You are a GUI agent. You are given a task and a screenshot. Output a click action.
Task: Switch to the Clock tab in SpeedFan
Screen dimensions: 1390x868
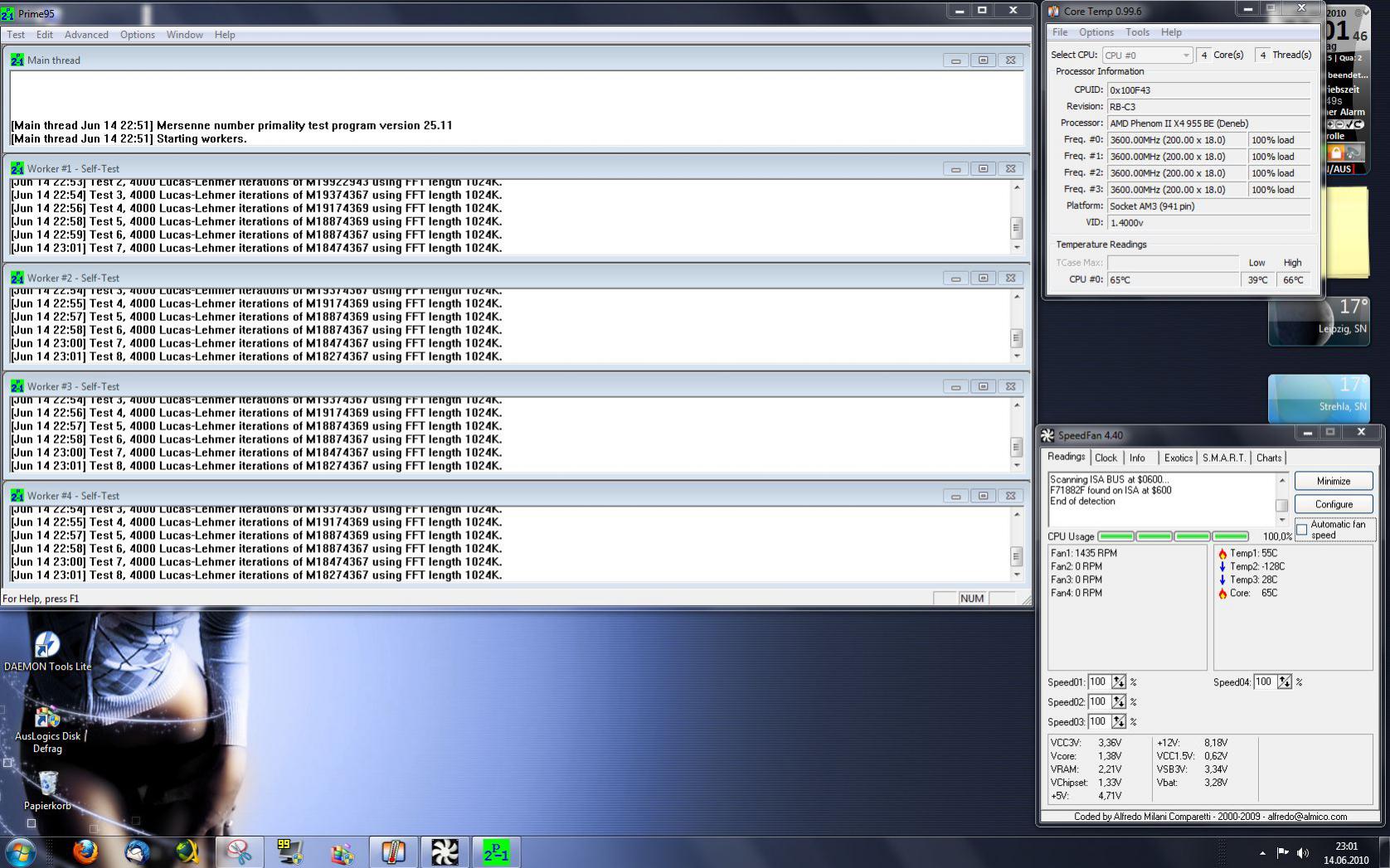point(1106,458)
